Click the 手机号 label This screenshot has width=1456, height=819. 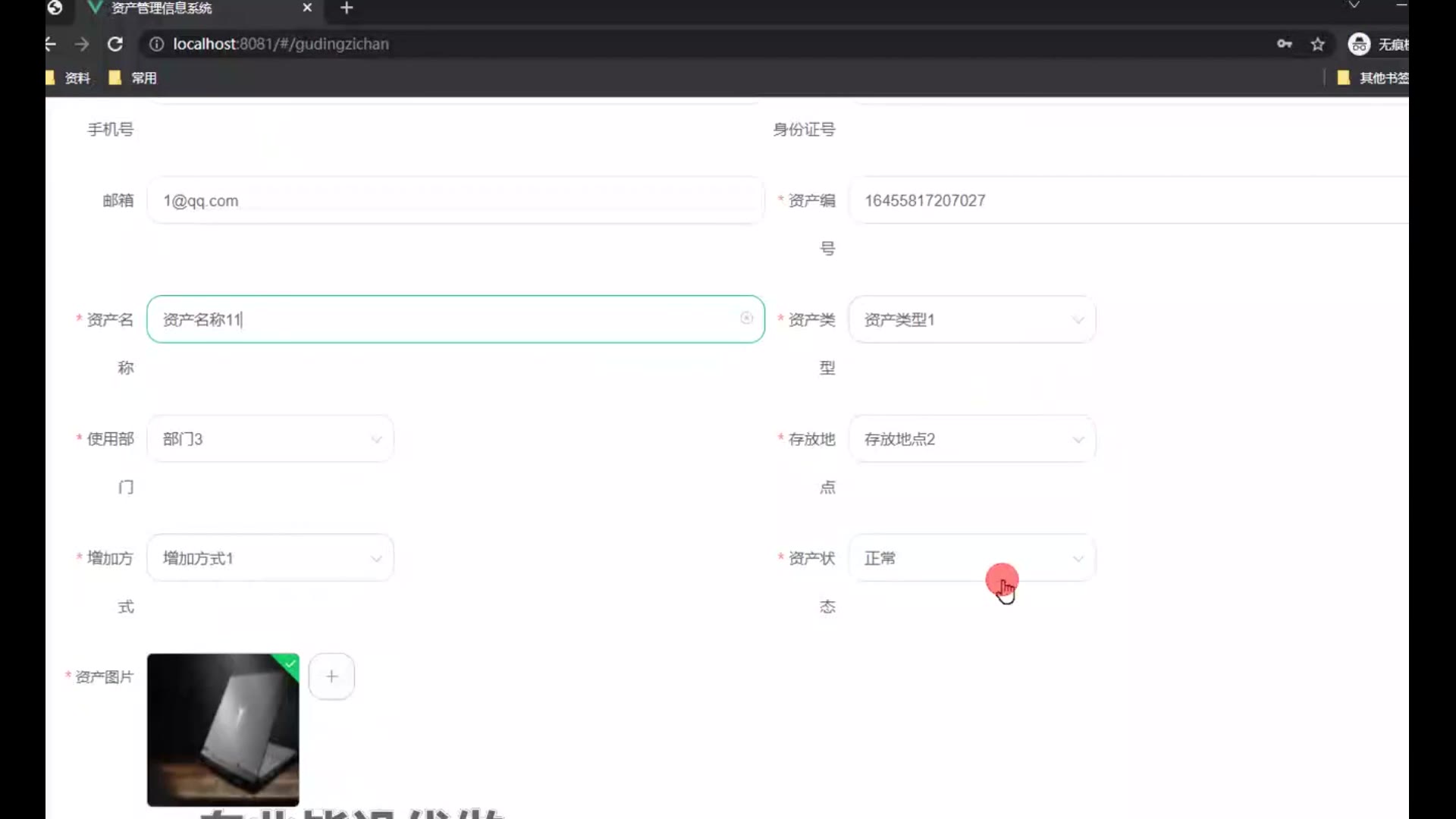point(111,130)
